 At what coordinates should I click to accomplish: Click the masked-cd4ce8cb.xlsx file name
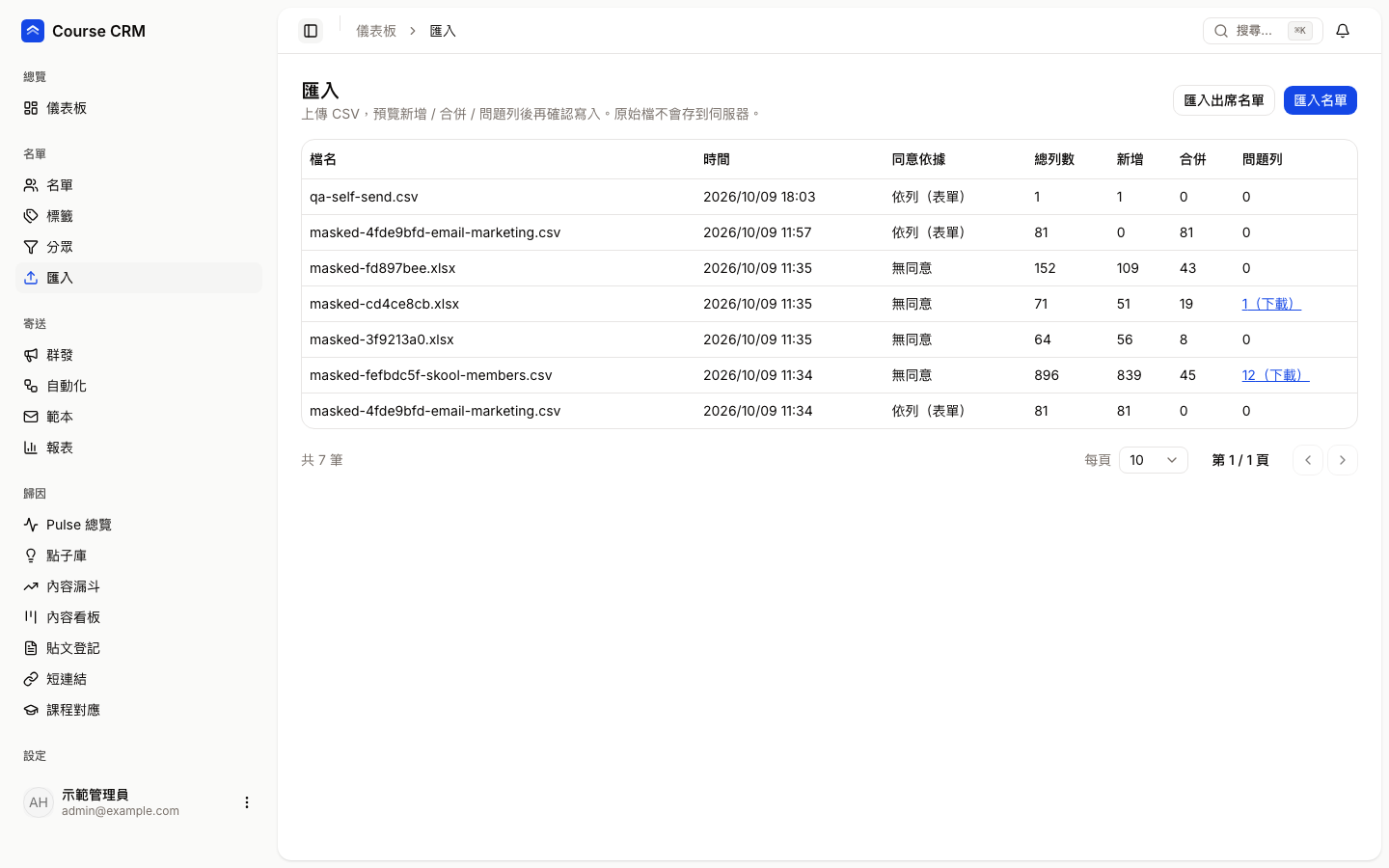[384, 304]
